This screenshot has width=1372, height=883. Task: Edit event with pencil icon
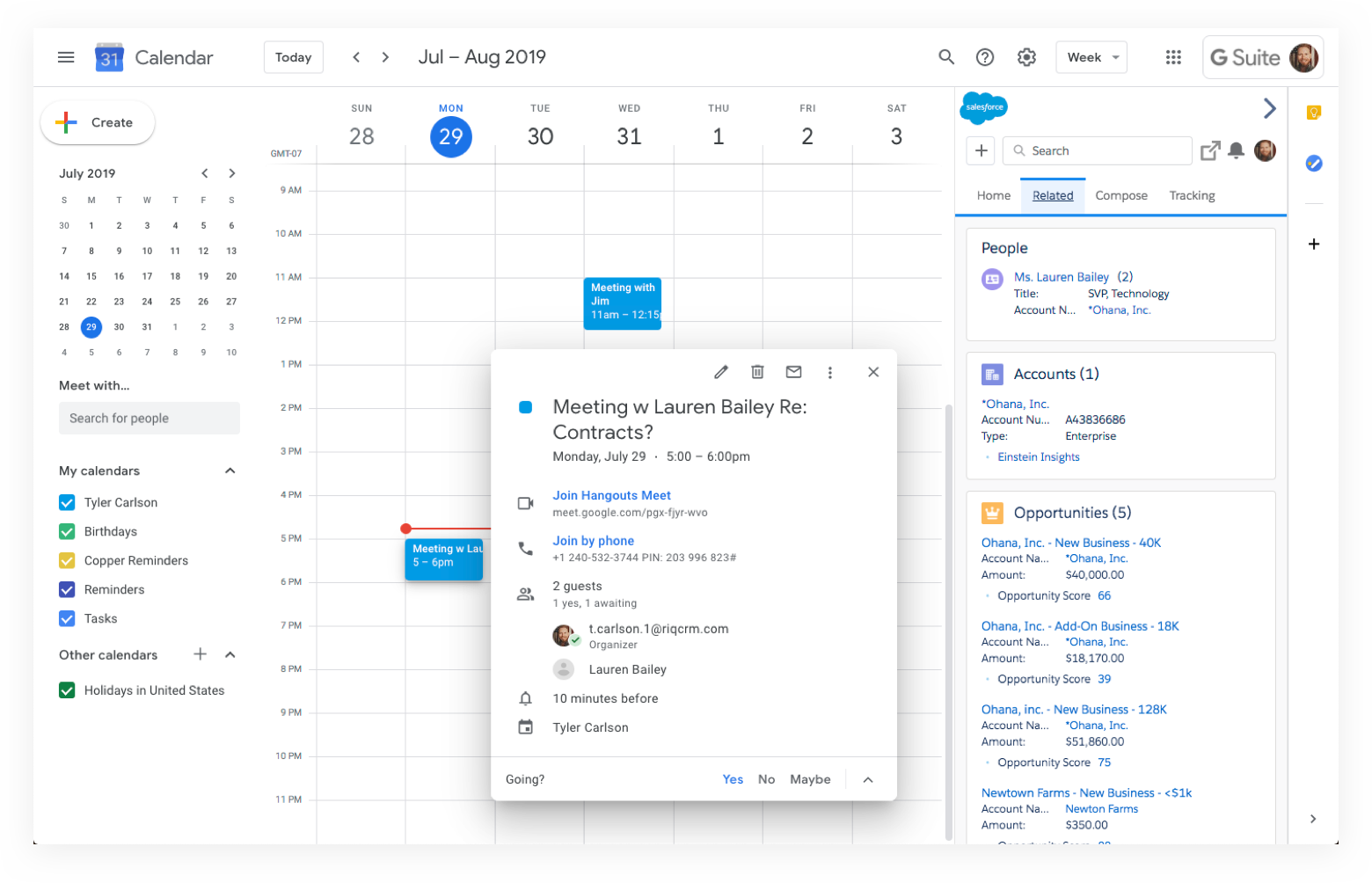click(721, 372)
